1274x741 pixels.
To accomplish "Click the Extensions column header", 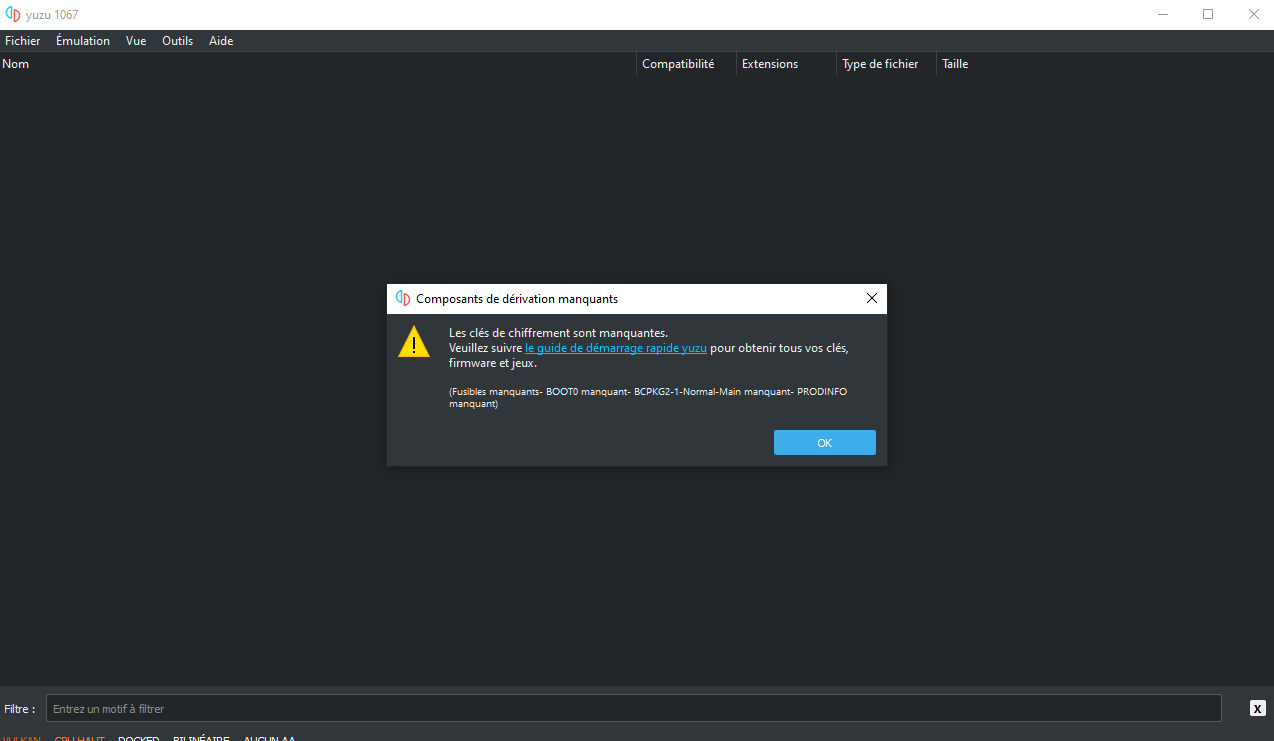I will (770, 64).
